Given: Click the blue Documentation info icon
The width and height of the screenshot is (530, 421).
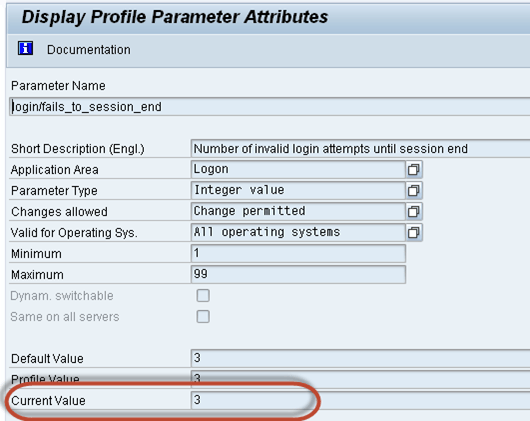Looking at the screenshot, I should point(25,49).
